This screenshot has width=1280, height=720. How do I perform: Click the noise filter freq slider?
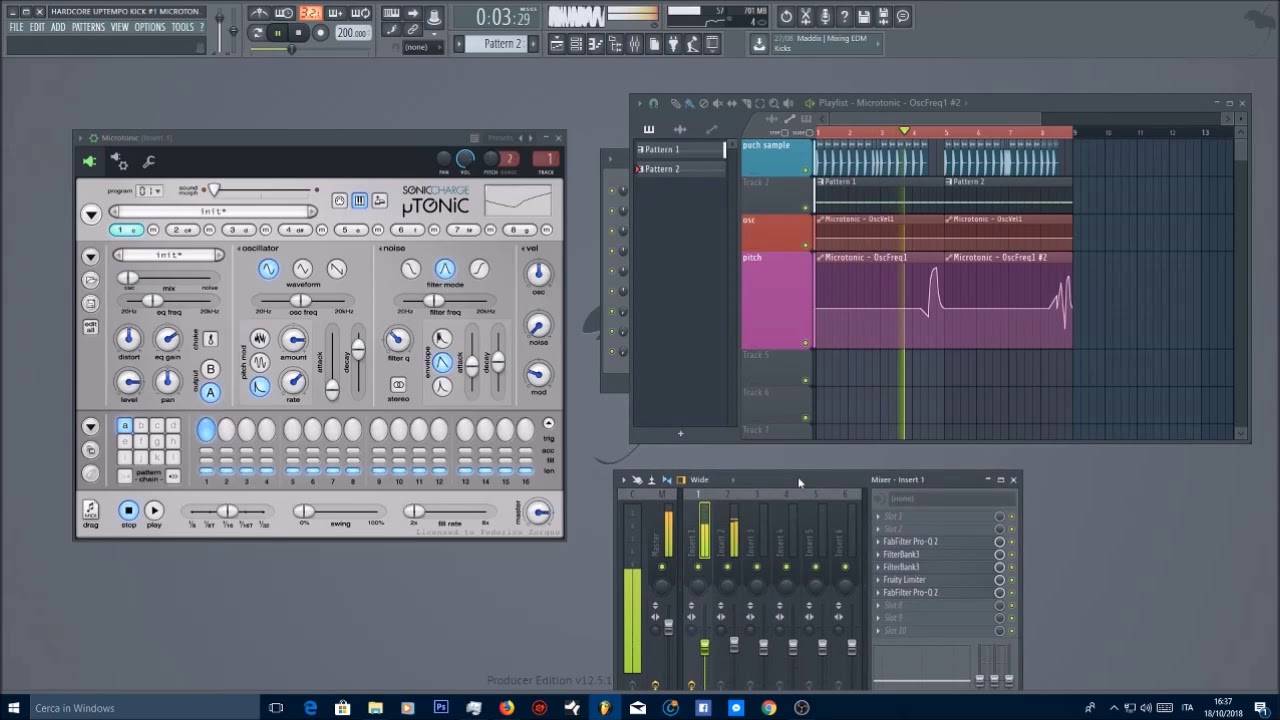point(444,300)
